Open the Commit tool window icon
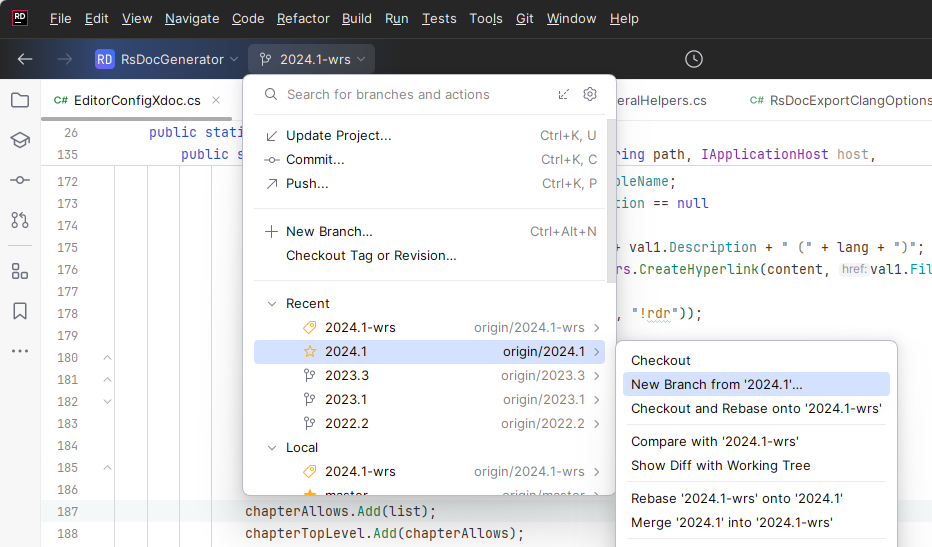The image size is (932, 547). point(19,180)
